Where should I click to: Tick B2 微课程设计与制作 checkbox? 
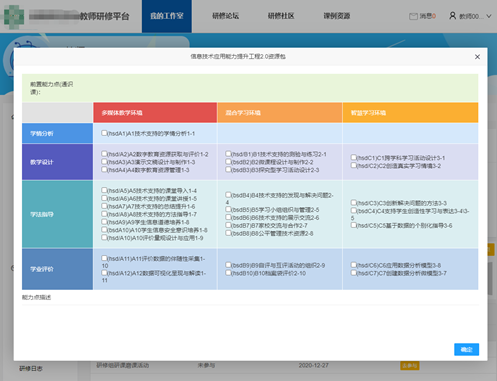[x=228, y=162]
